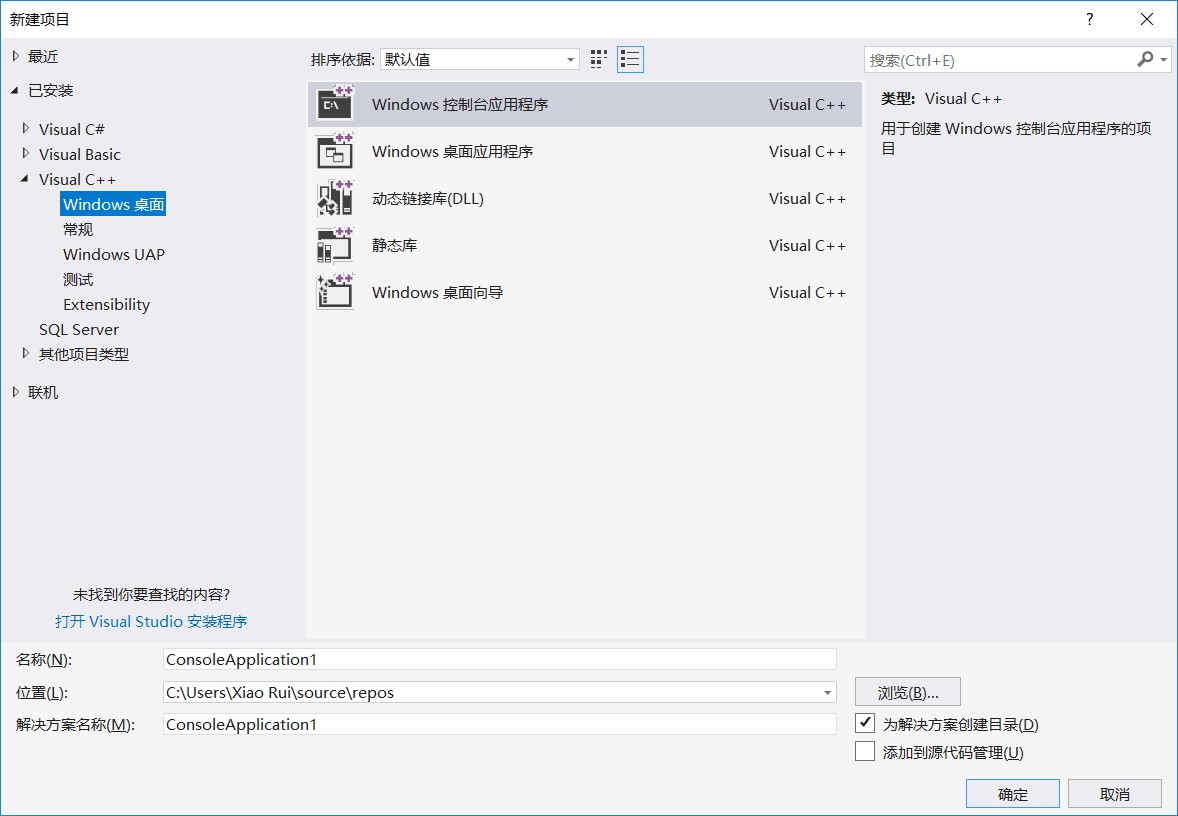Expand the Visual C# node

26,128
